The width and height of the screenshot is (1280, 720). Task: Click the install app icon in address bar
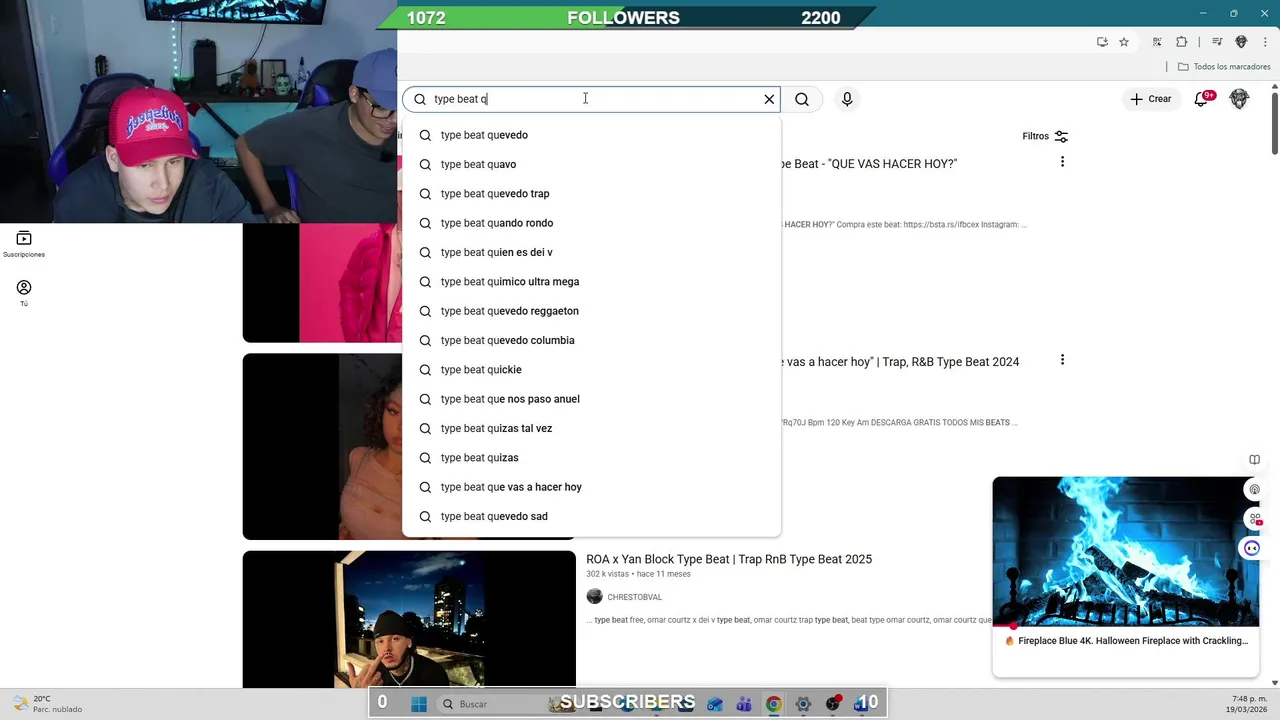coord(1102,42)
